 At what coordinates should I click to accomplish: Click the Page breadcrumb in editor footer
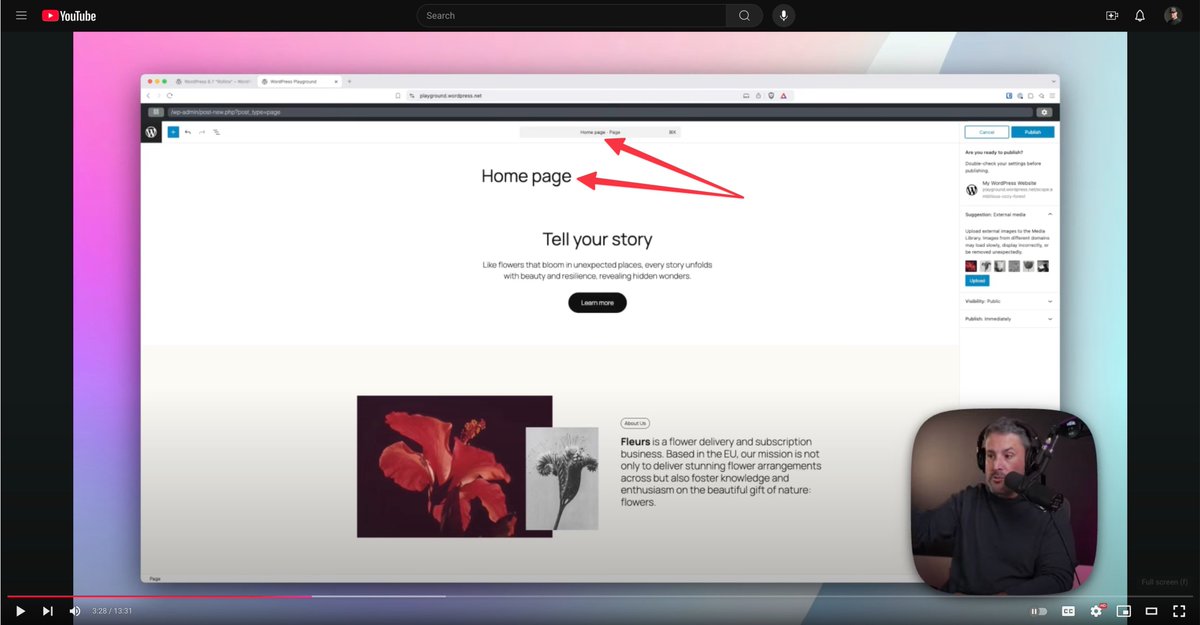155,578
